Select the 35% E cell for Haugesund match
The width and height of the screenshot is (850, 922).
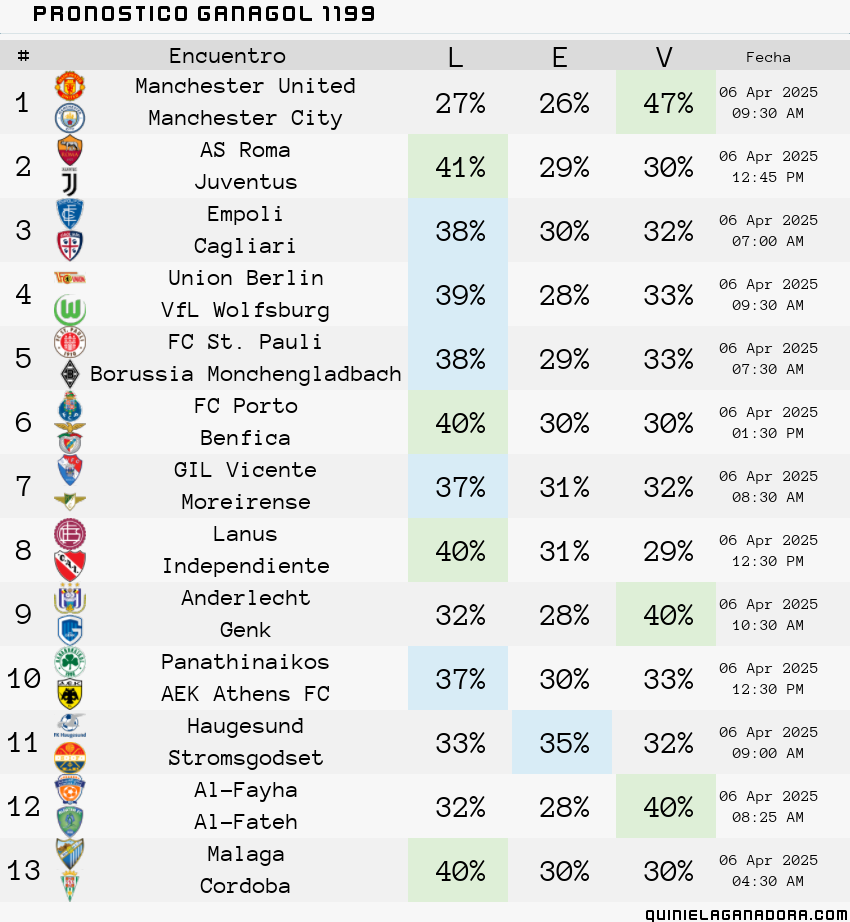pos(562,742)
